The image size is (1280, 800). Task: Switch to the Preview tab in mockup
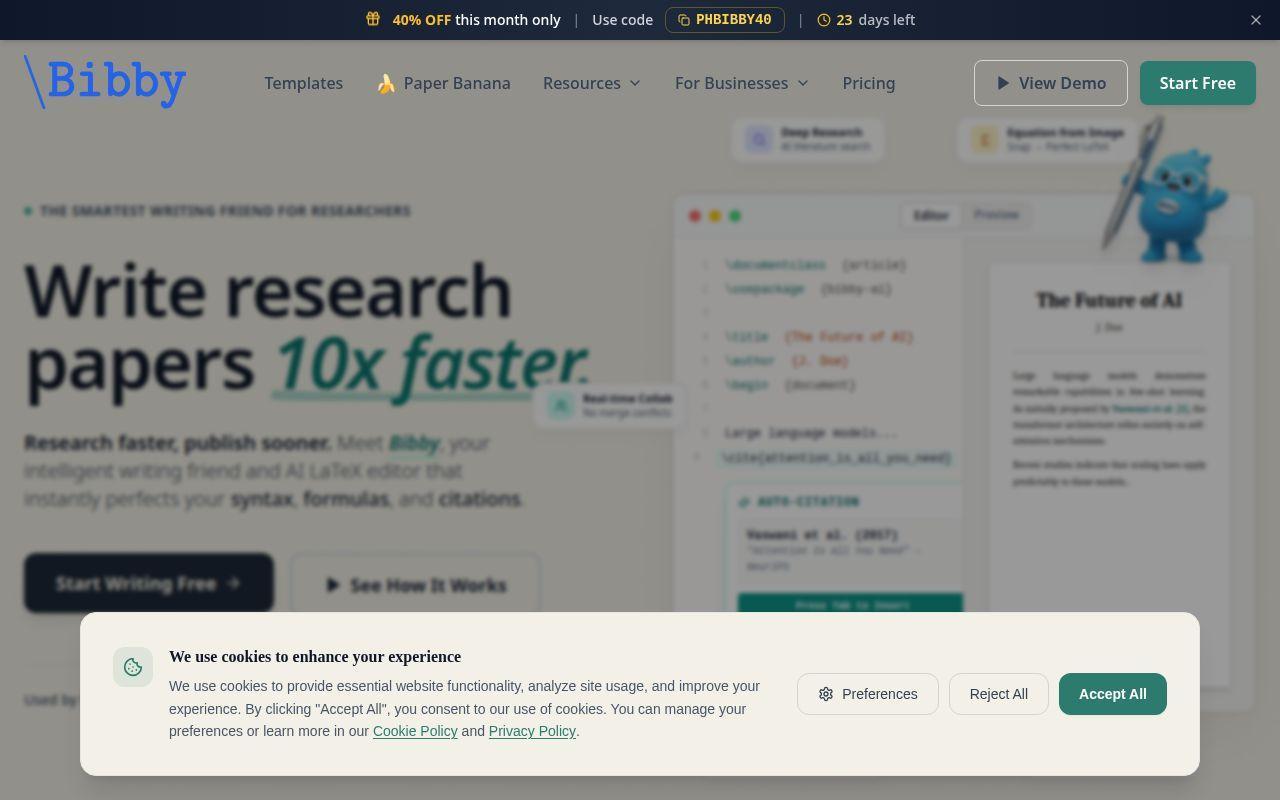[x=996, y=215]
